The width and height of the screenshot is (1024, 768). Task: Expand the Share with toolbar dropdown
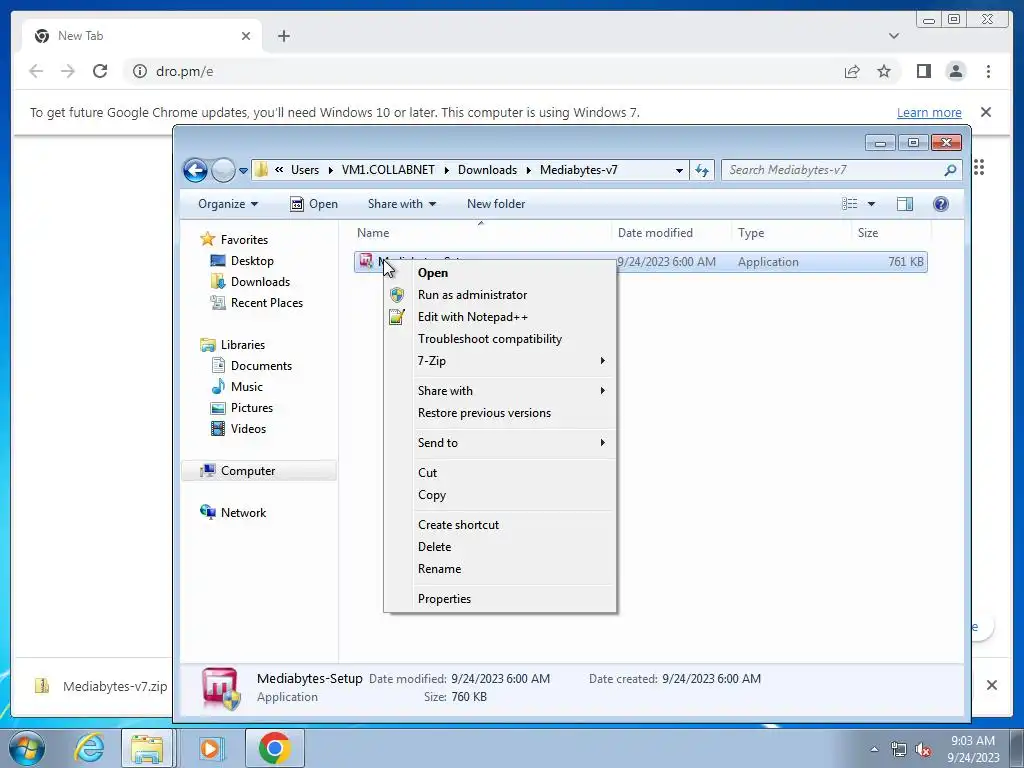[x=402, y=204]
